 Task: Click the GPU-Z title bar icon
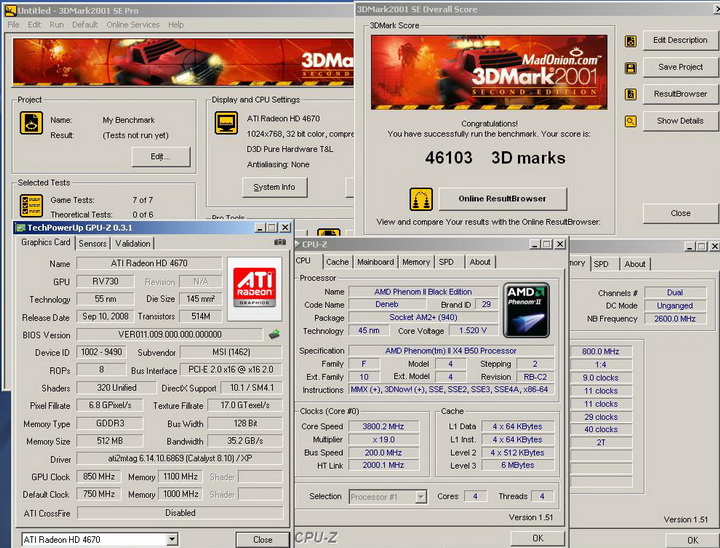20,227
